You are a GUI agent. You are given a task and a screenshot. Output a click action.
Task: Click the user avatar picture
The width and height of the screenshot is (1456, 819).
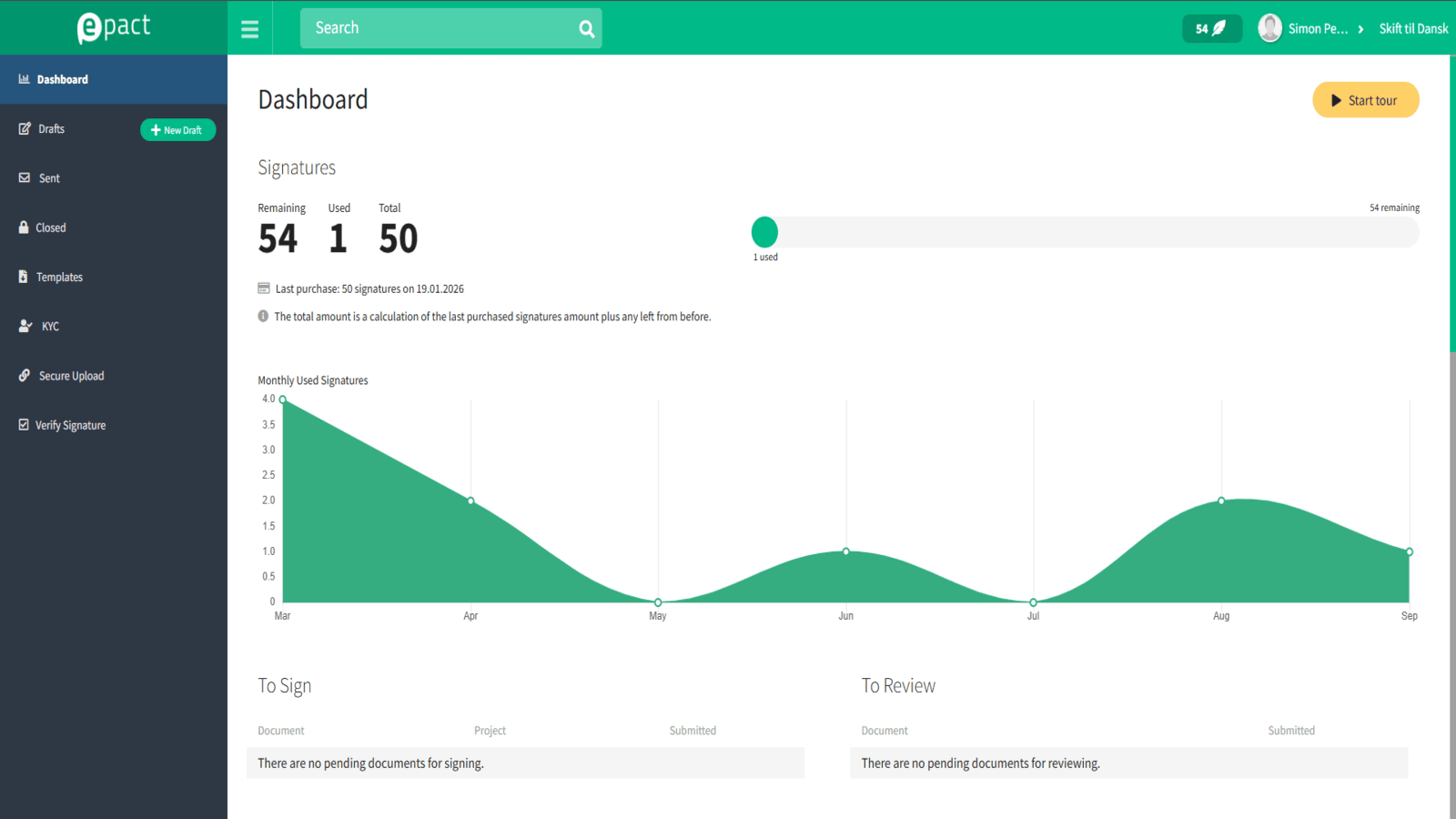point(1269,28)
